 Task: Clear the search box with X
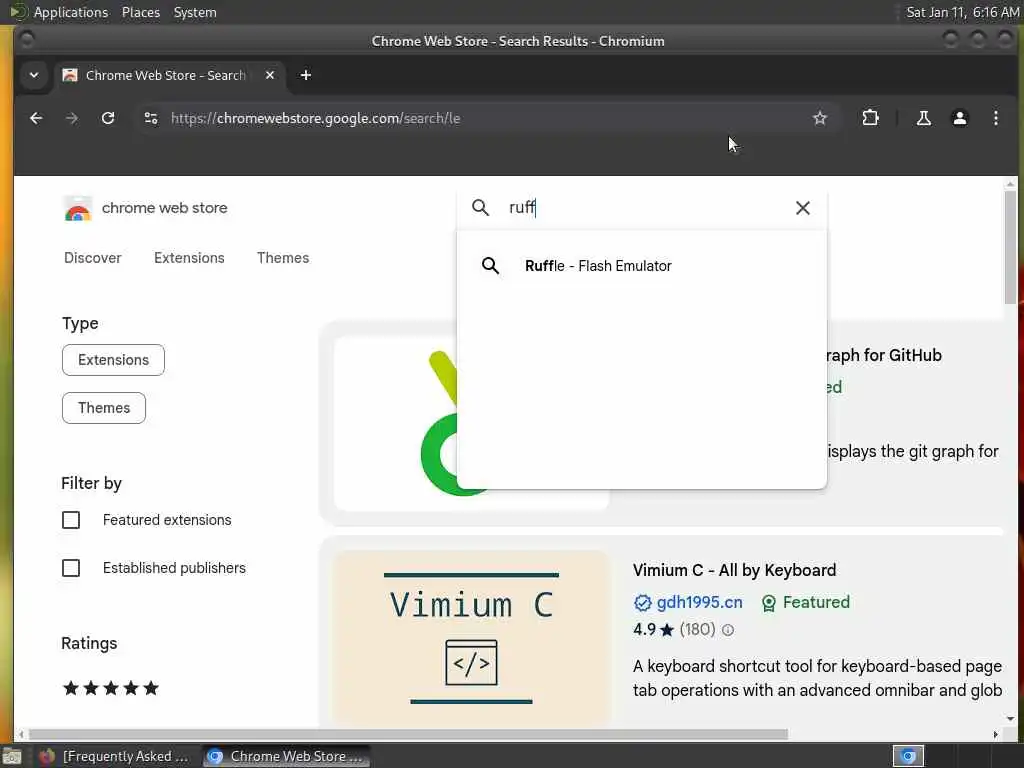tap(803, 208)
